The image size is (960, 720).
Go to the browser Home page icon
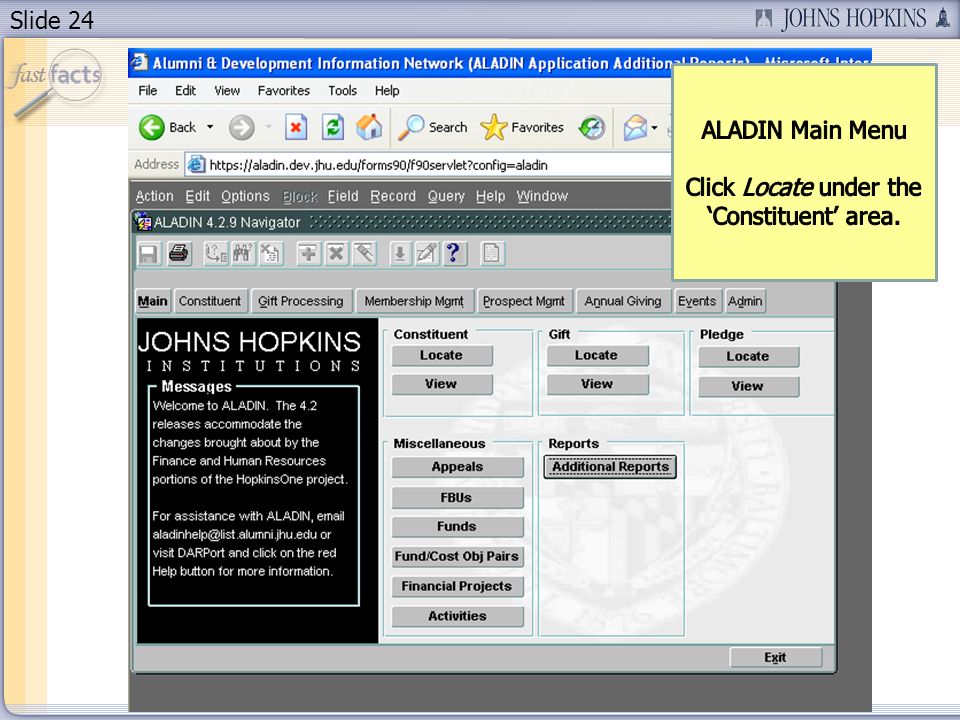tap(369, 127)
